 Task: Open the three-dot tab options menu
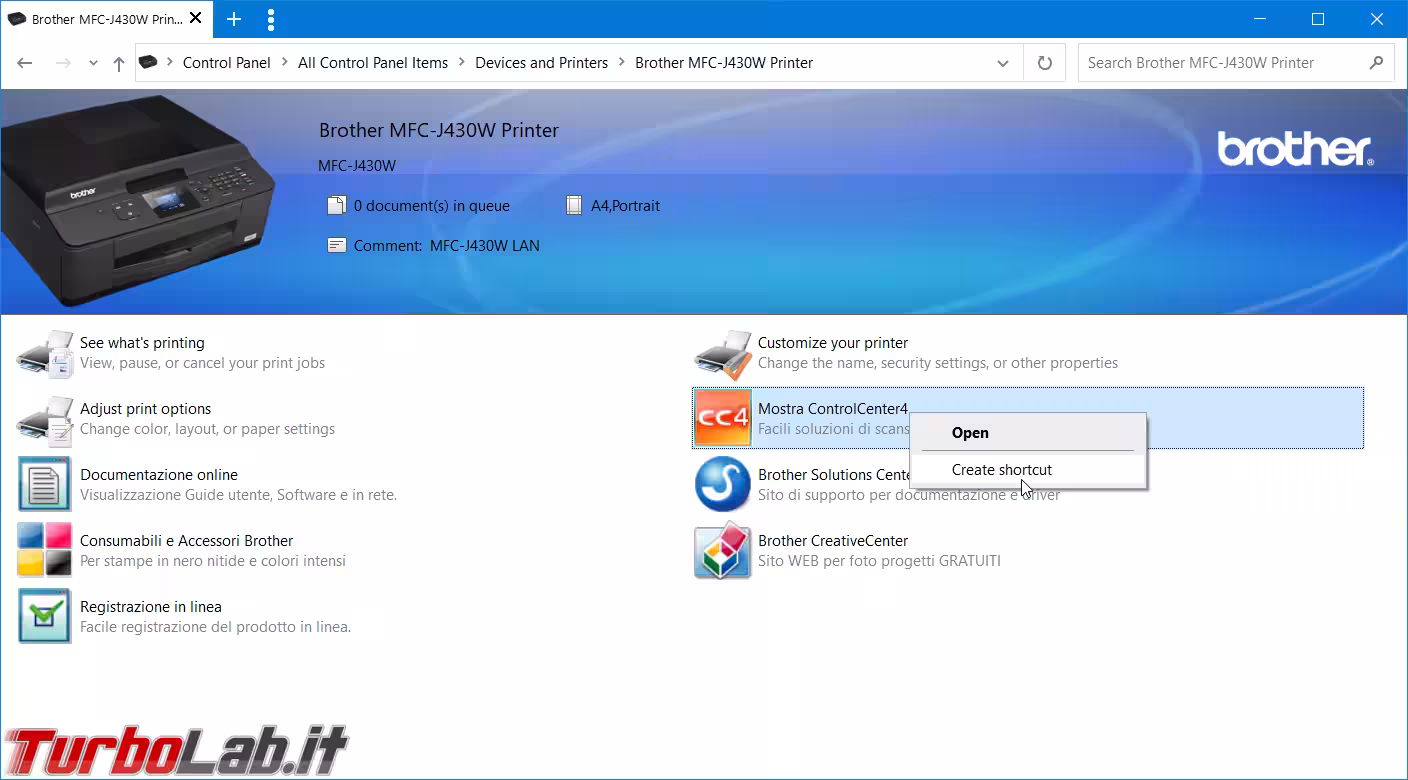click(271, 19)
